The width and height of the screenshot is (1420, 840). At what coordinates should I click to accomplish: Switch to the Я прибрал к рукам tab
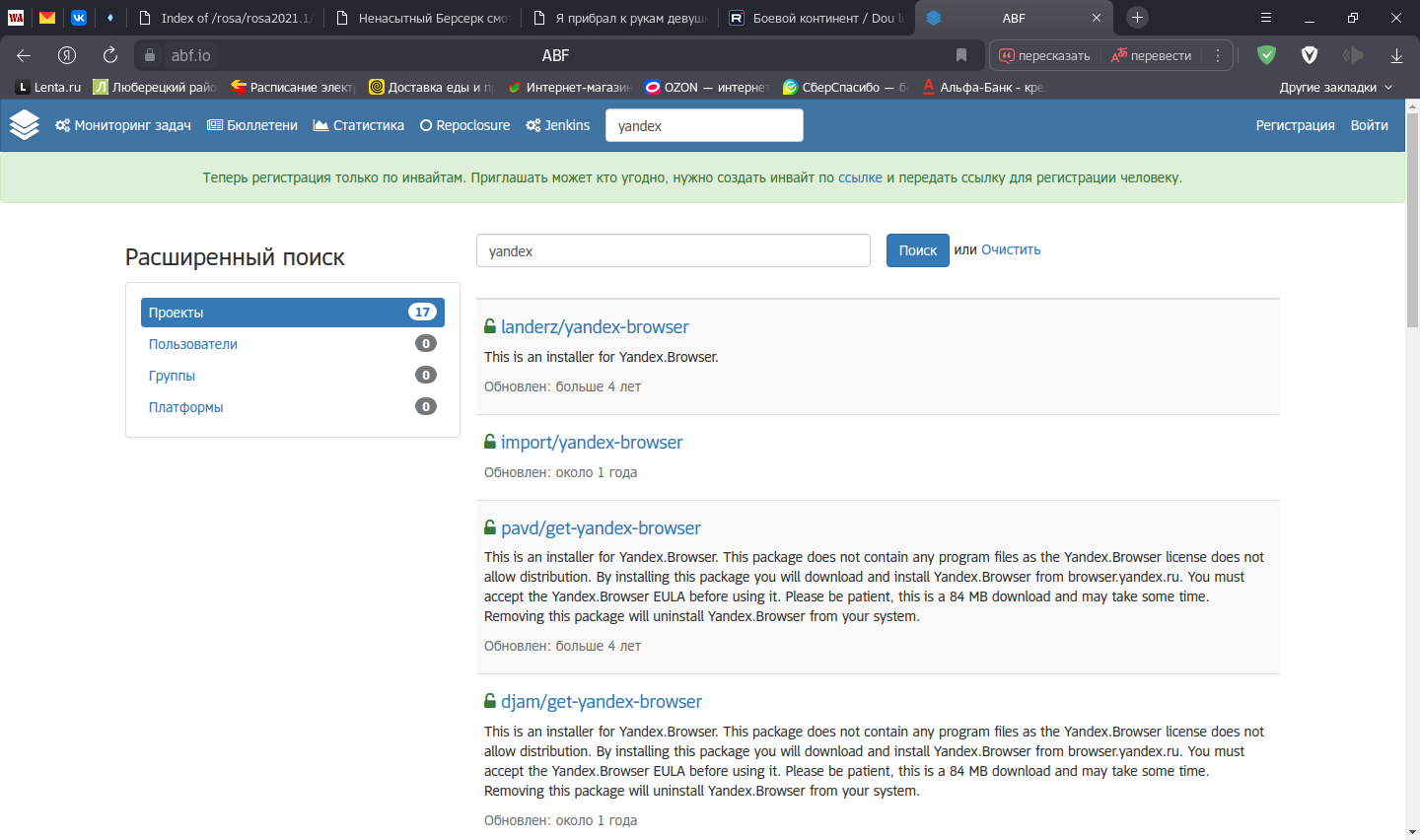tap(620, 18)
